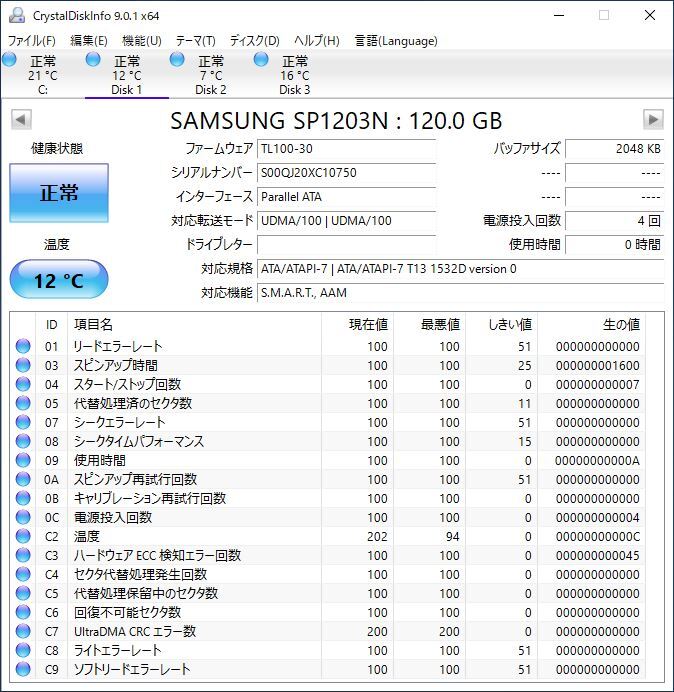Click the 現在値 column header

point(358,325)
